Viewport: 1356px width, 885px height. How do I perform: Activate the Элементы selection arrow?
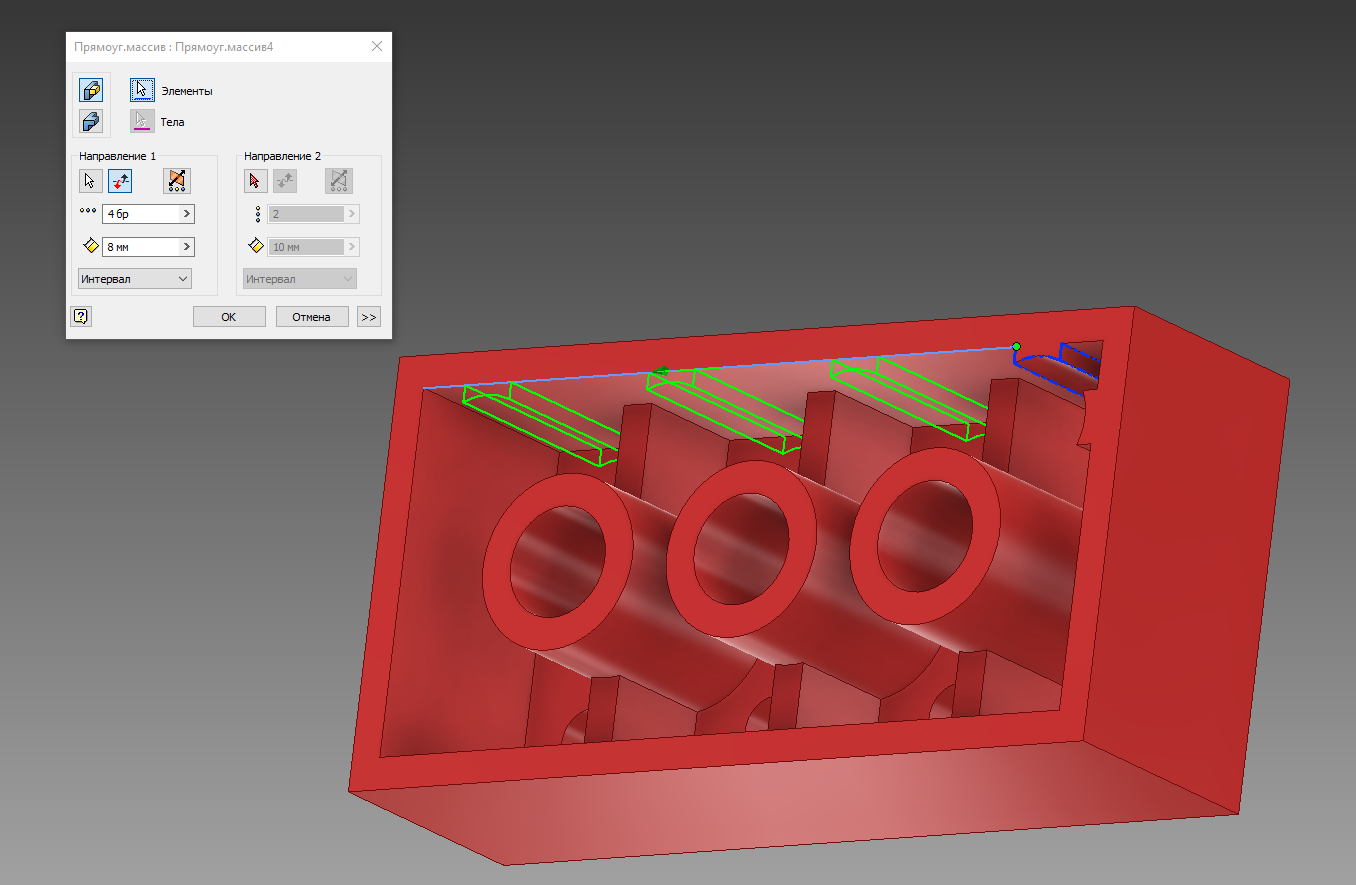[142, 90]
